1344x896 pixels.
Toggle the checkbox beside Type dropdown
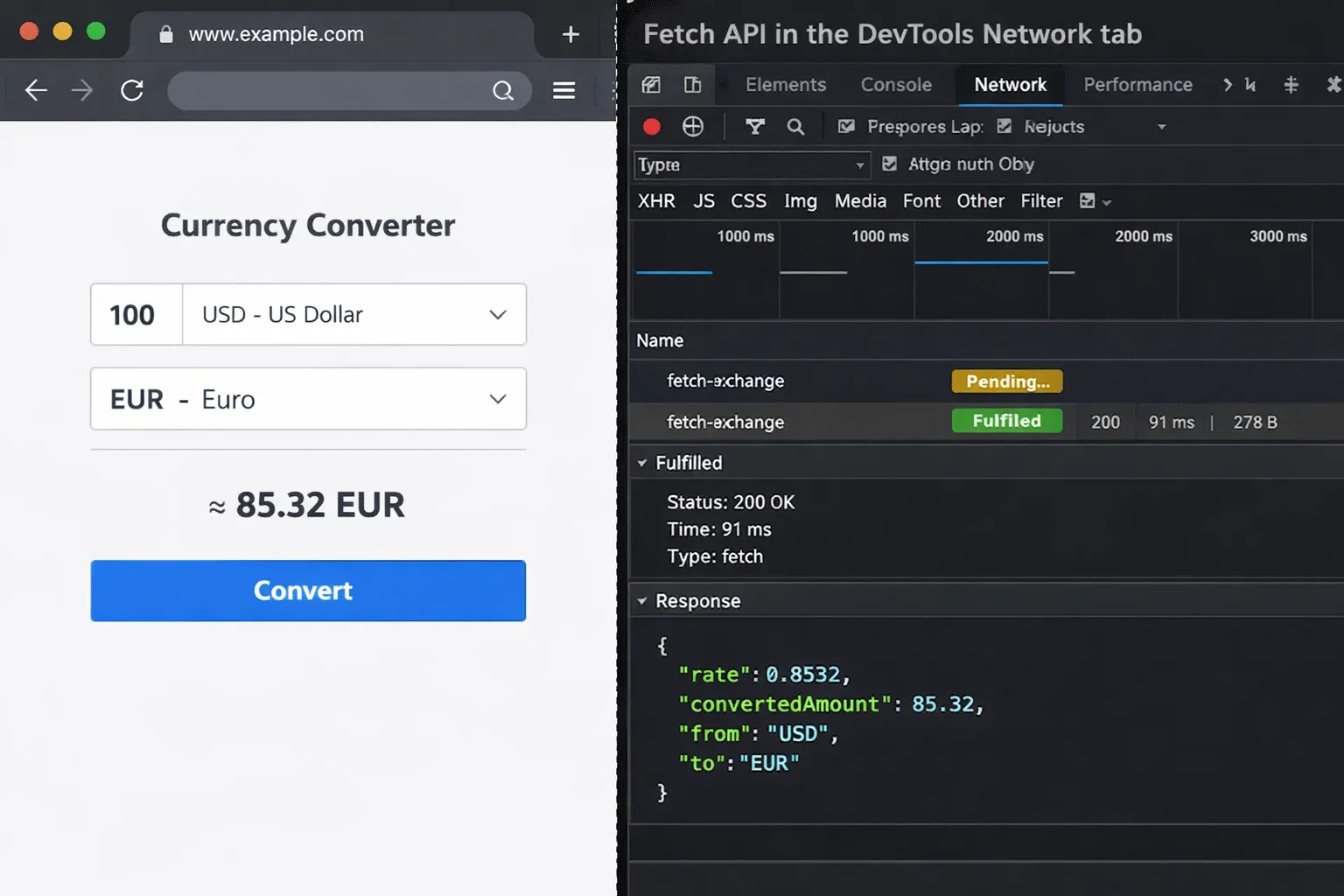[890, 164]
